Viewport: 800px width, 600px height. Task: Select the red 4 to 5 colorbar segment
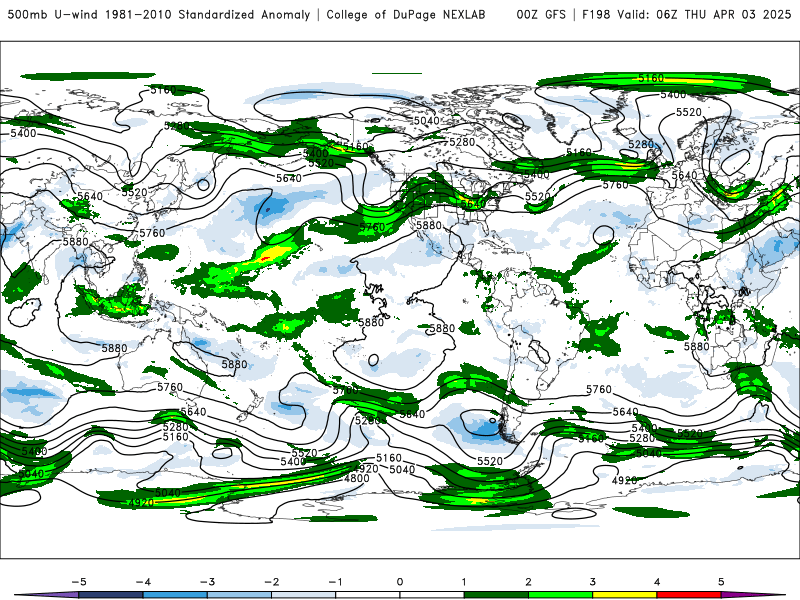coord(689,595)
